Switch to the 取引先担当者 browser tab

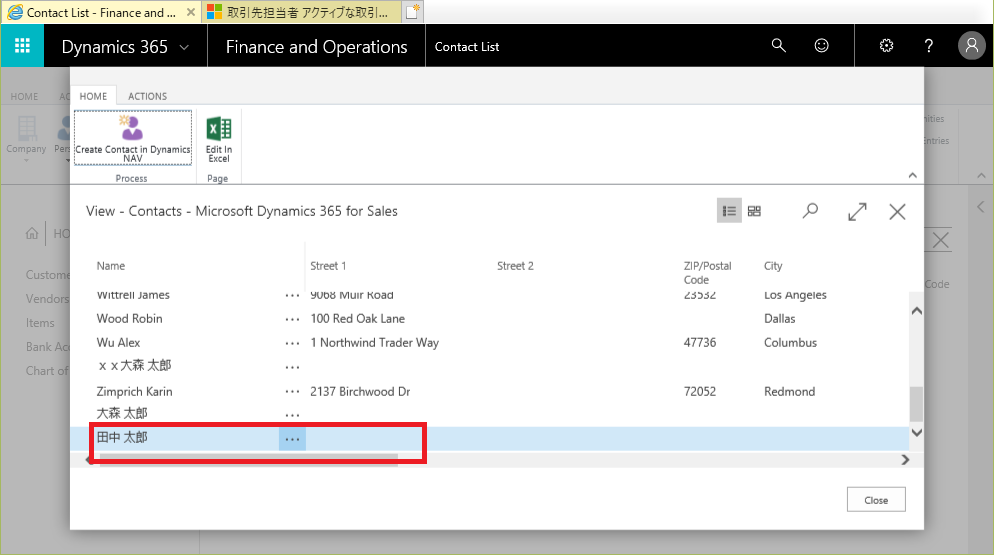pyautogui.click(x=301, y=12)
